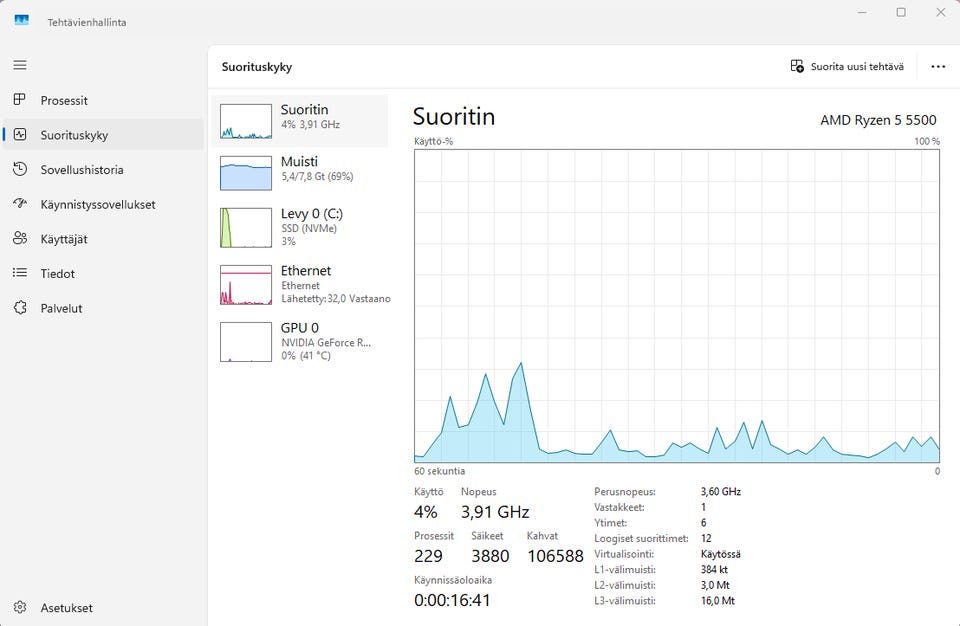Click the AMD Ryzen 5 5500 label

click(878, 119)
